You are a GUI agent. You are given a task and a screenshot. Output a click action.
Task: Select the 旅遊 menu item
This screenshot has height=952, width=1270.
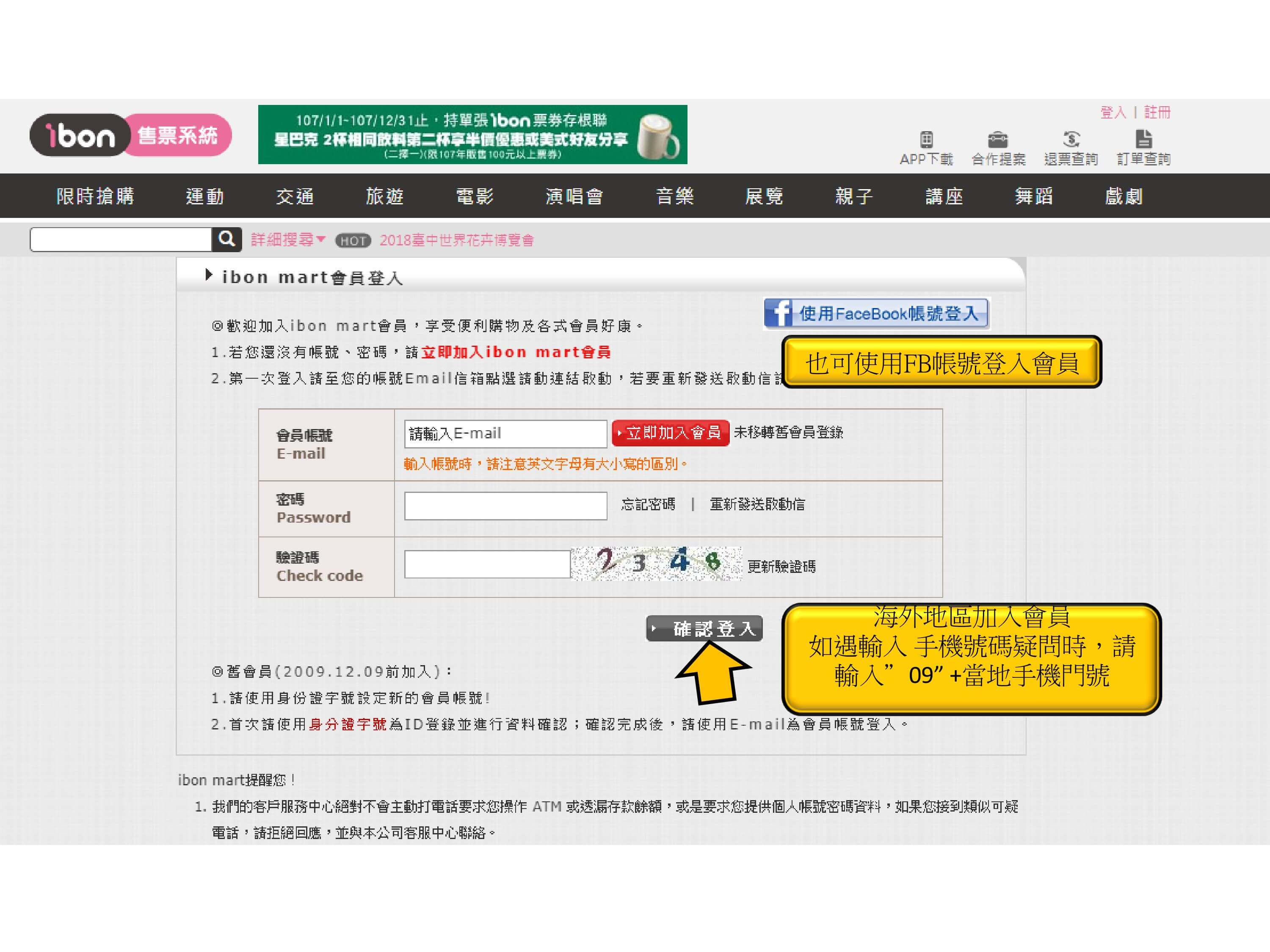pos(385,196)
